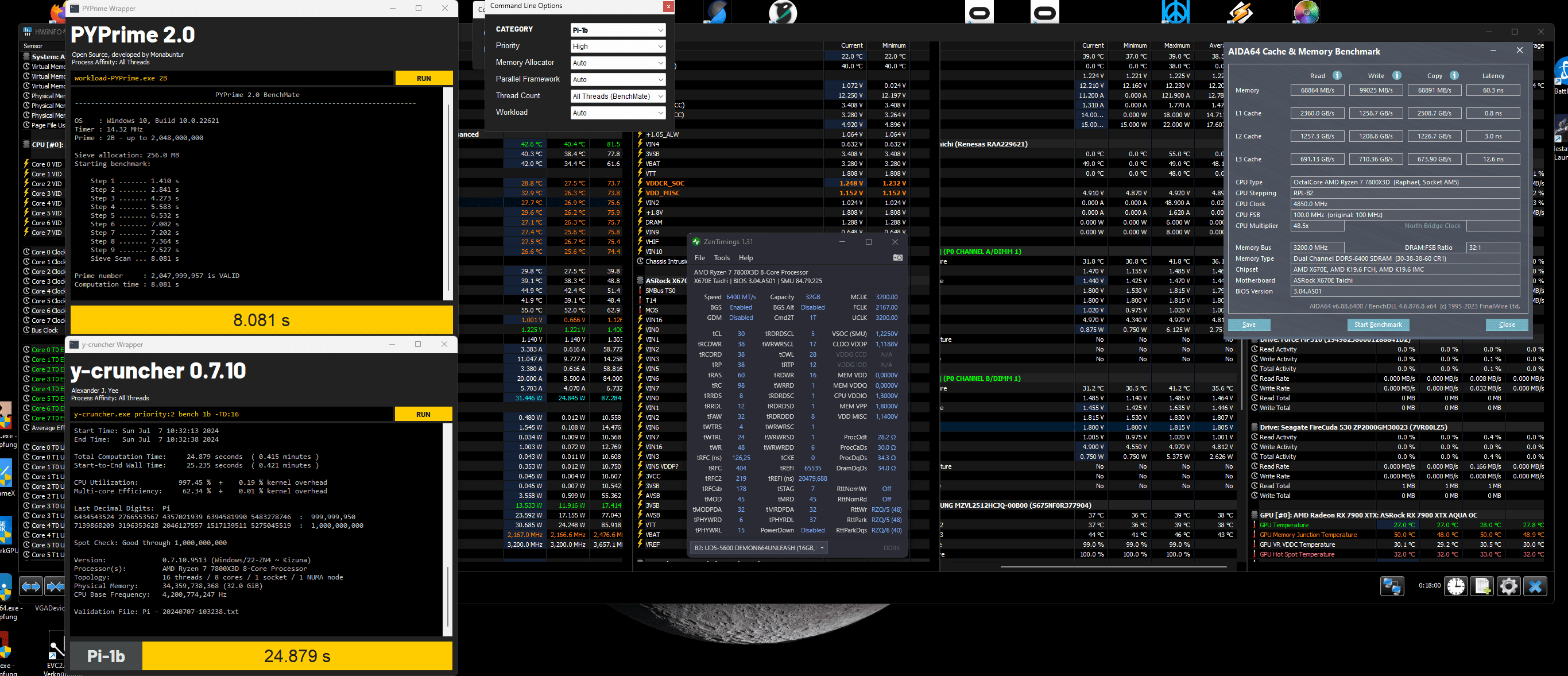Click Start Benchmark in AIDA64

click(1377, 325)
